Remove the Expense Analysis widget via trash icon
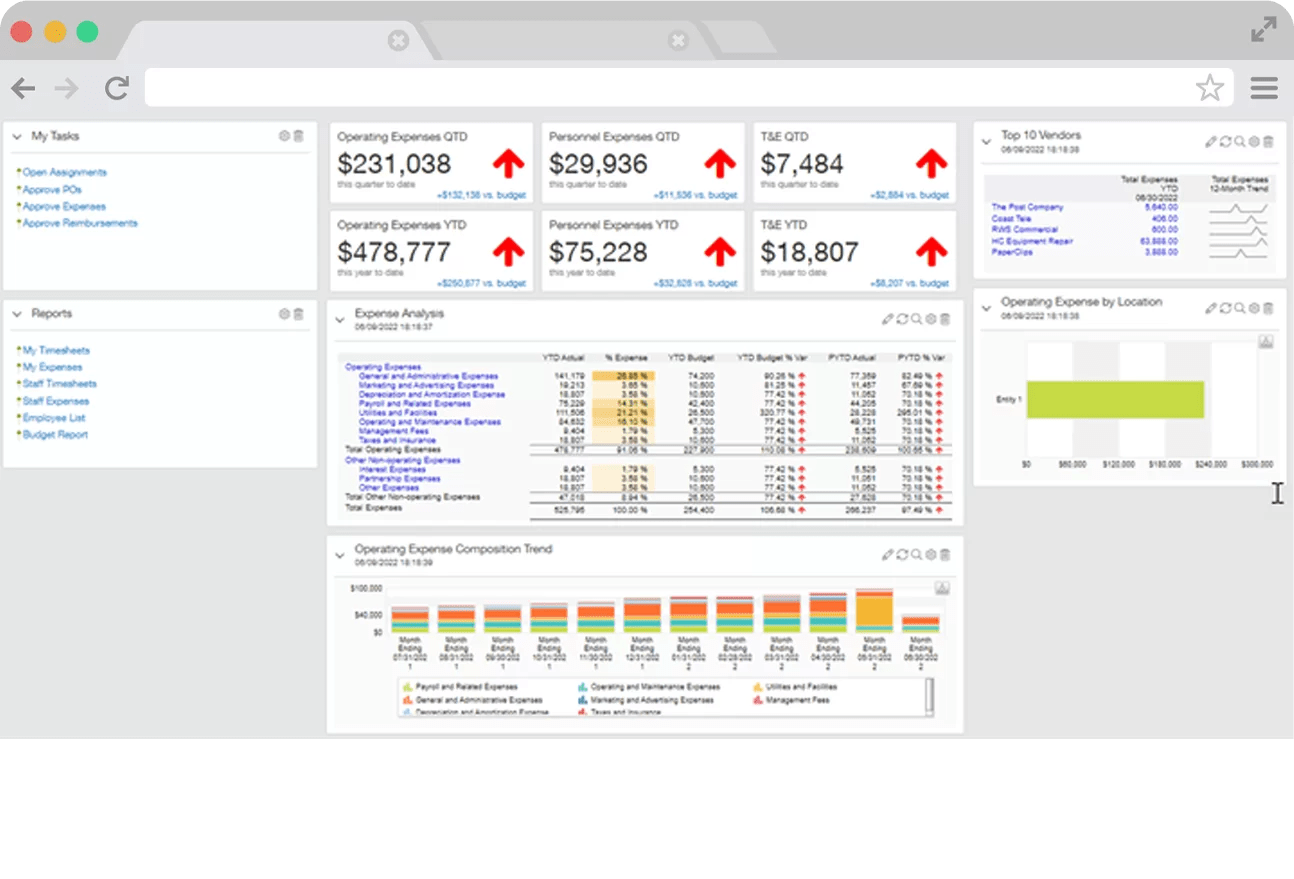 pyautogui.click(x=945, y=319)
